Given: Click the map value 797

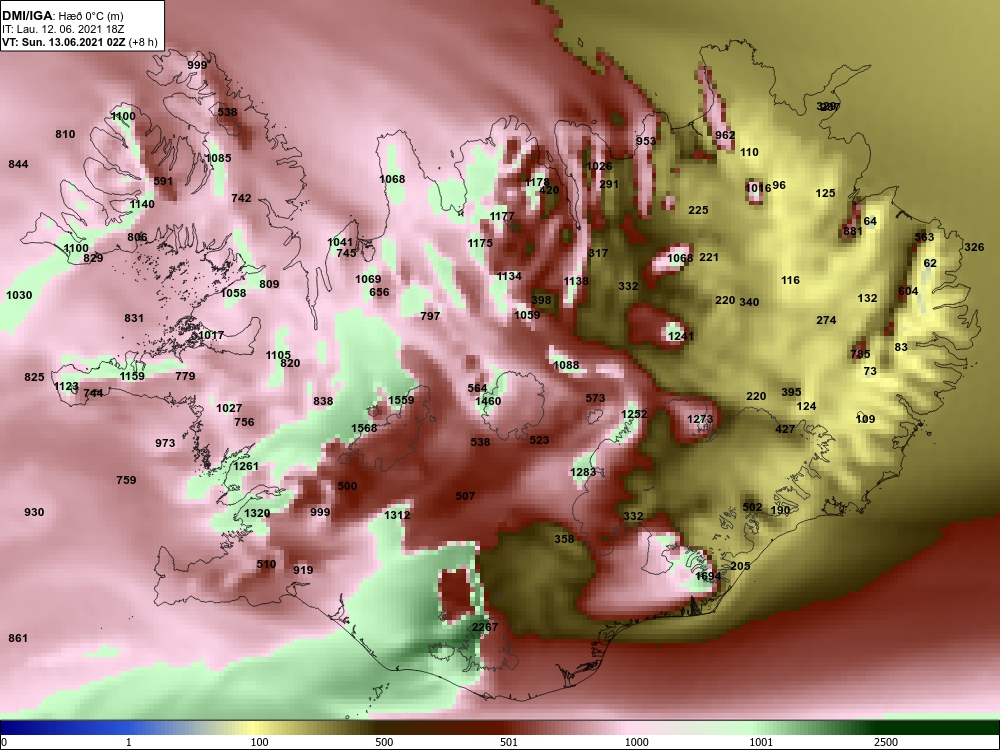Looking at the screenshot, I should 430,316.
